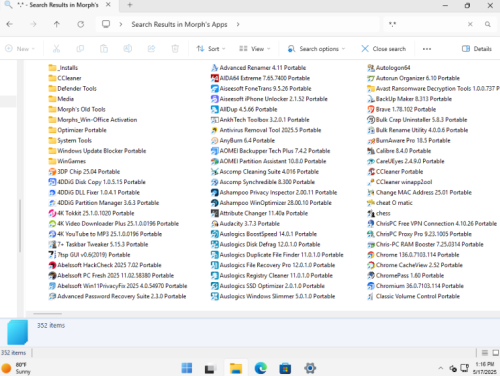The height and width of the screenshot is (376, 500).
Task: Click chevron after Search Results breadcrumb
Action: pyautogui.click(x=238, y=24)
